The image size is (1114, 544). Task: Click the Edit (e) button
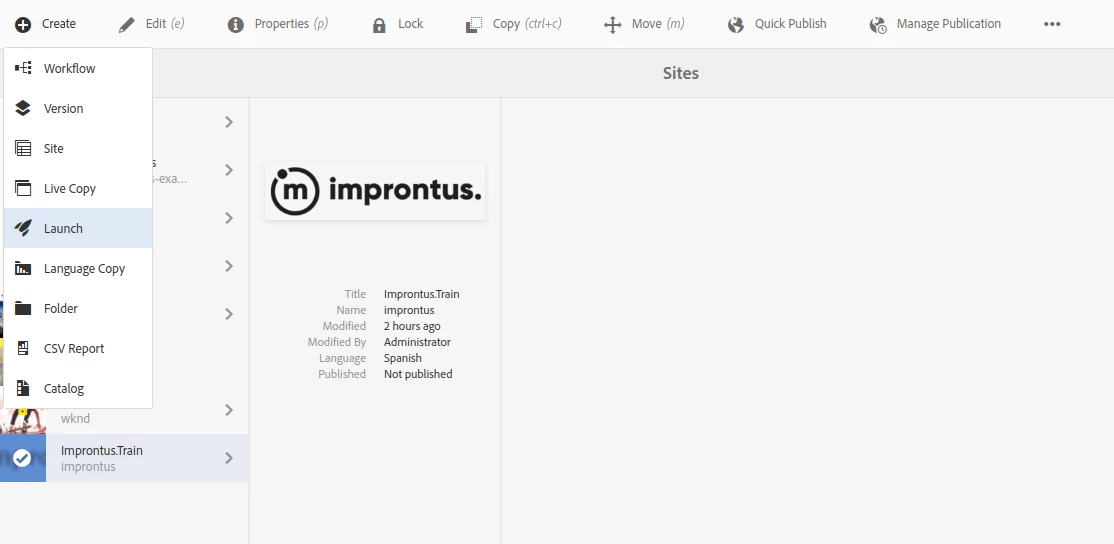click(151, 24)
